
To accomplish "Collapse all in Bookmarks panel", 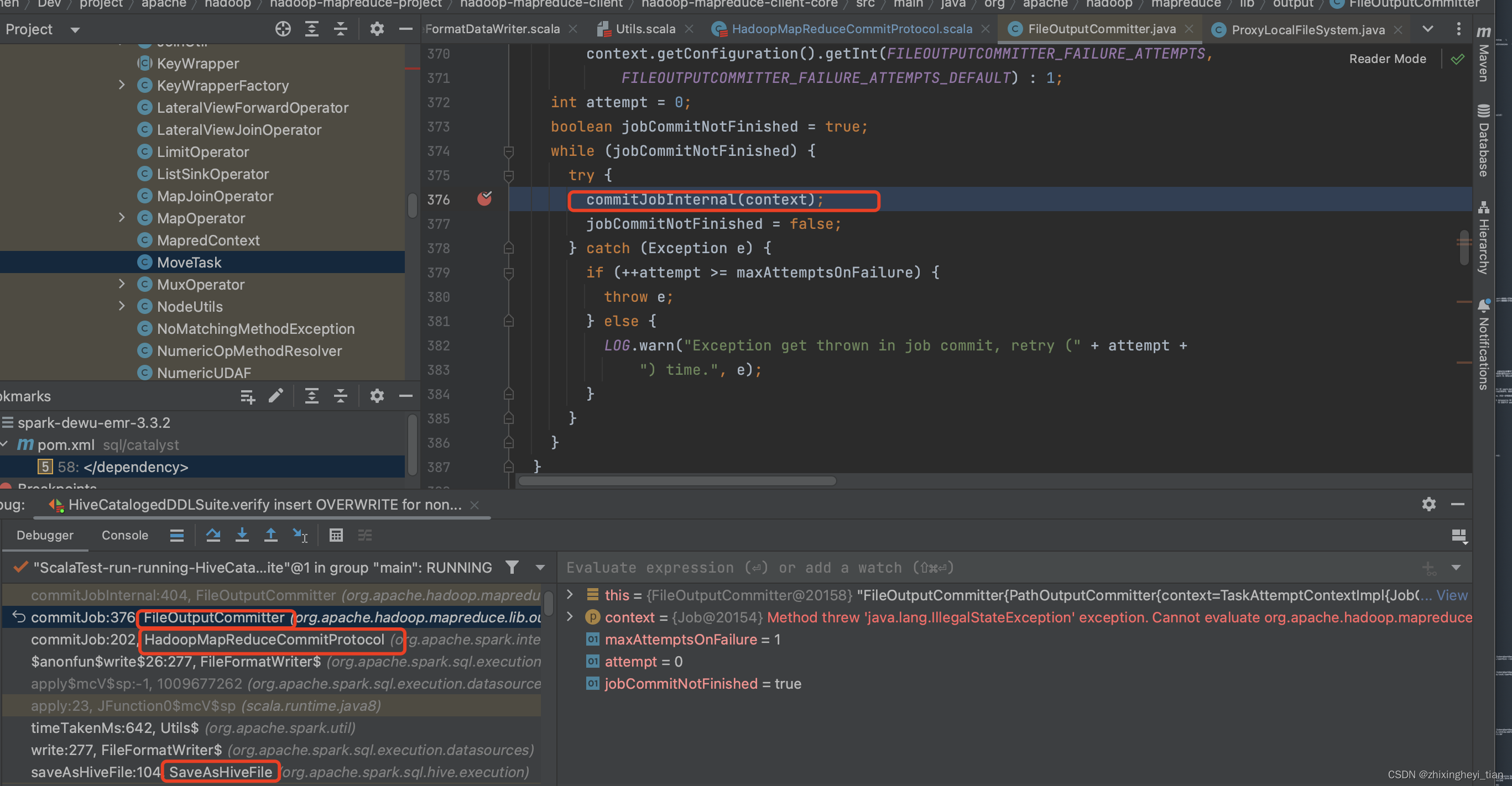I will pyautogui.click(x=341, y=396).
